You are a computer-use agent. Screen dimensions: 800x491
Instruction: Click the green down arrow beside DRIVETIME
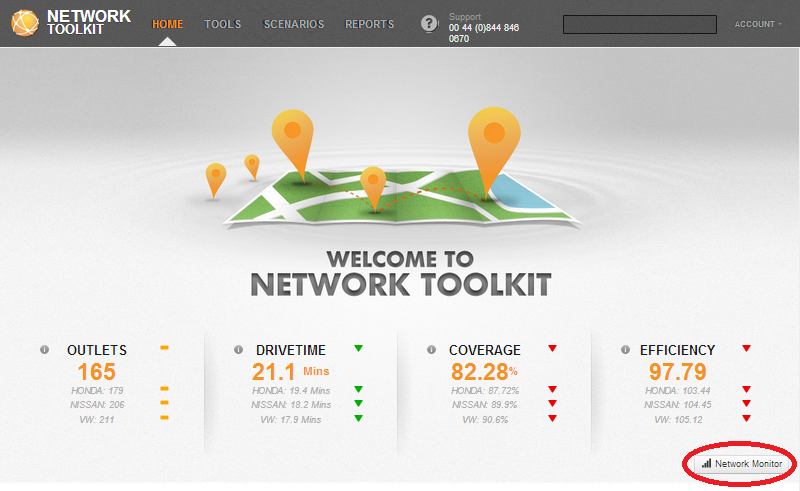(x=358, y=348)
